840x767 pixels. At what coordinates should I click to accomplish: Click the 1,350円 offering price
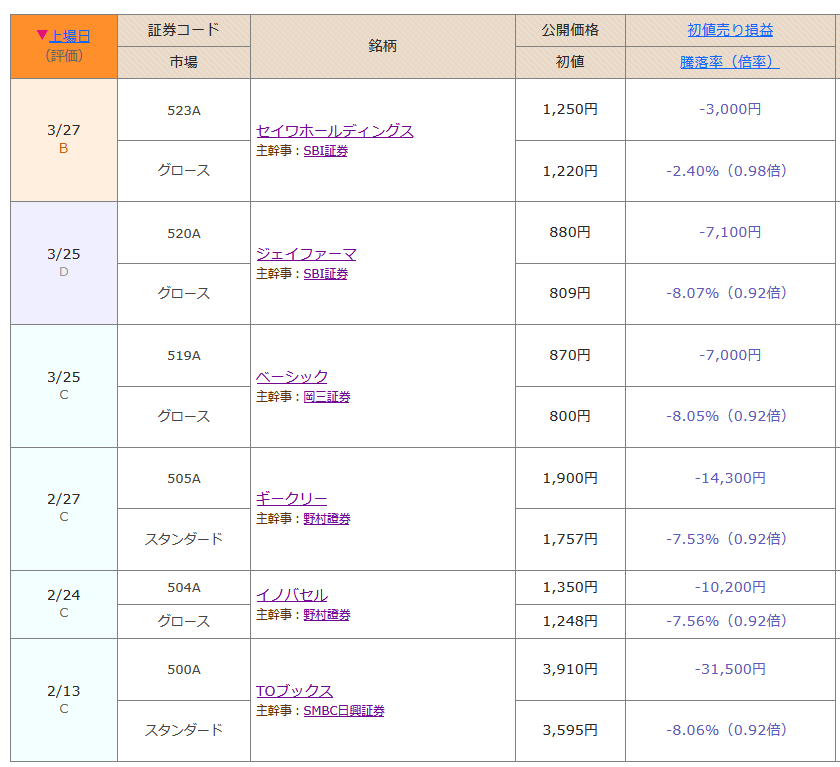[x=570, y=587]
